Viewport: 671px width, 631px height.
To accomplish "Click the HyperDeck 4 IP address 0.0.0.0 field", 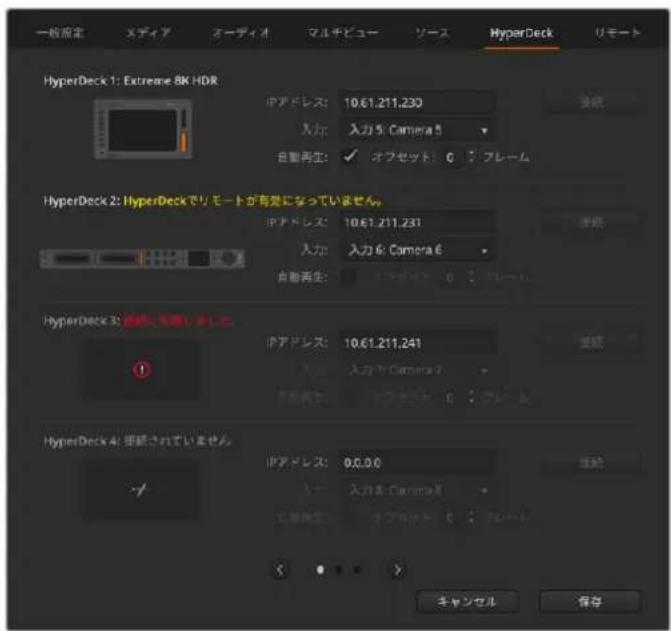I will [x=418, y=463].
